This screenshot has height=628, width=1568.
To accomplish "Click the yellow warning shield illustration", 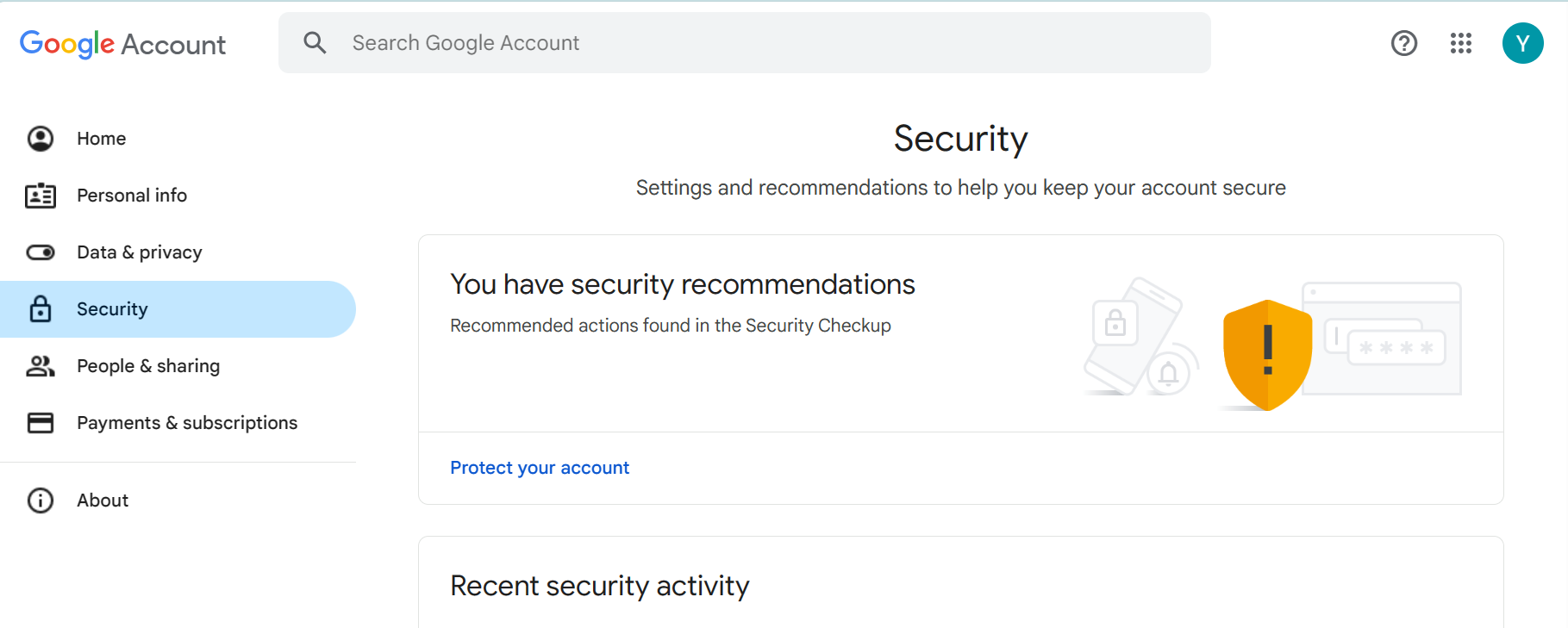I will [1266, 353].
